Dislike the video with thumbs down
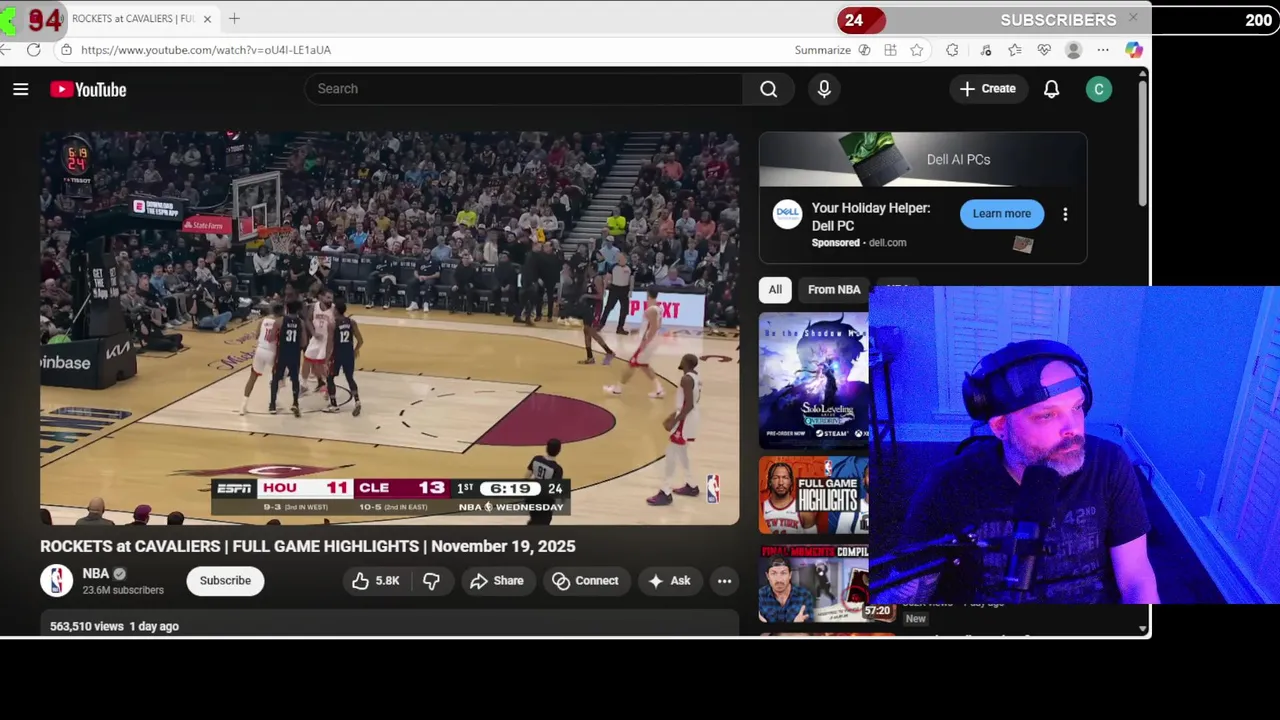 pos(431,581)
